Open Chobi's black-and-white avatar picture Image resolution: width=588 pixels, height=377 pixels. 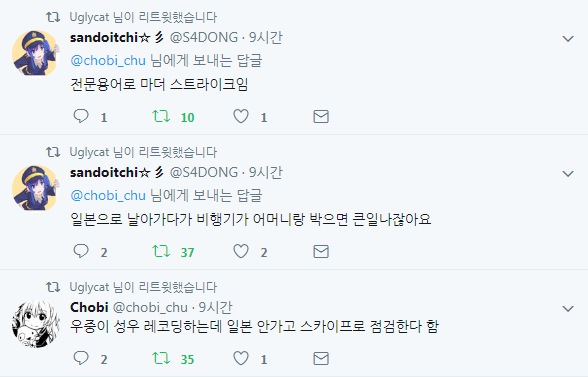(35, 323)
